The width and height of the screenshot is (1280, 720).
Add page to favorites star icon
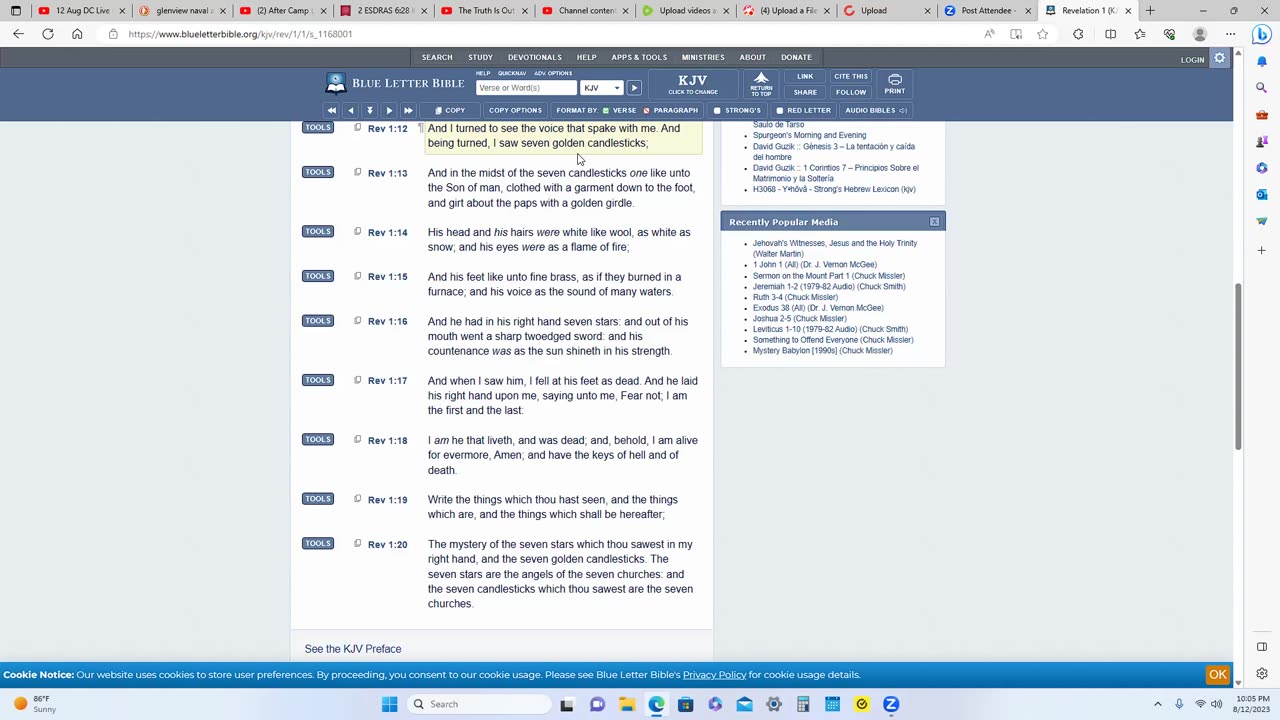[1043, 34]
